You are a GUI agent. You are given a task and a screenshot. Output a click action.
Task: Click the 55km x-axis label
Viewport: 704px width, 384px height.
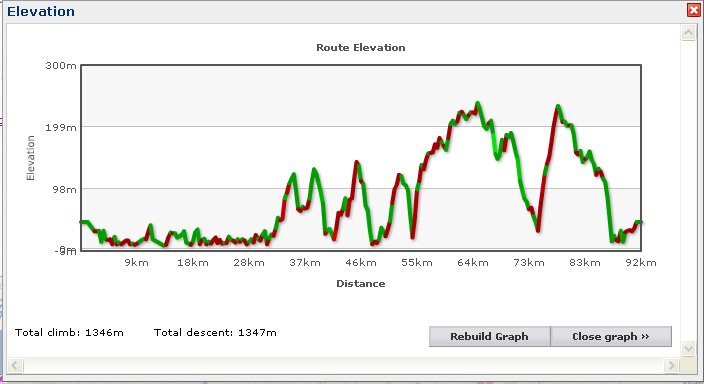pyautogui.click(x=417, y=263)
